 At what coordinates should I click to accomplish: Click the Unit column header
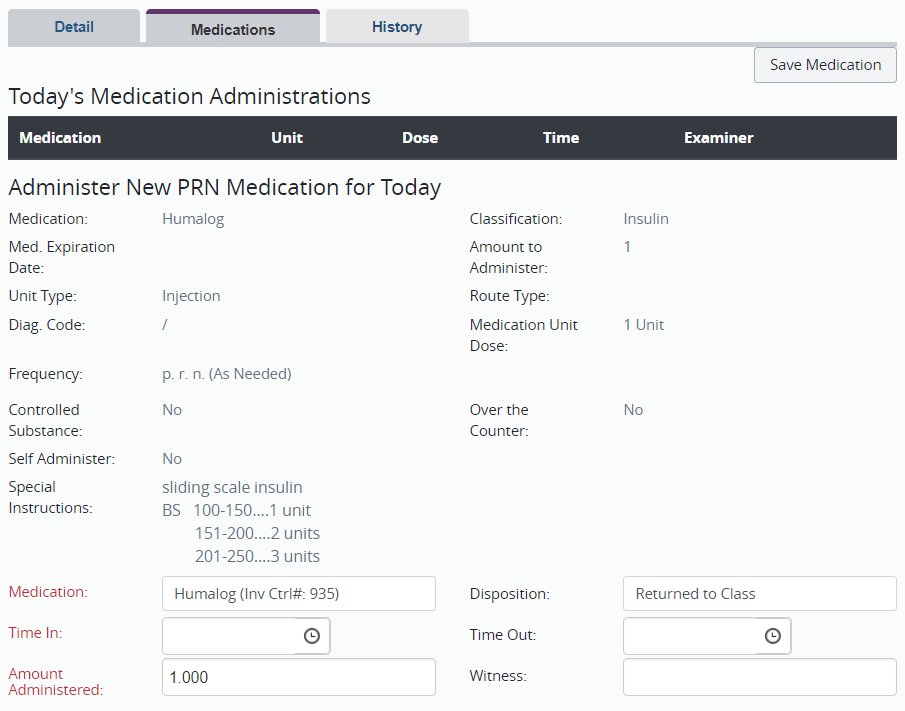287,137
